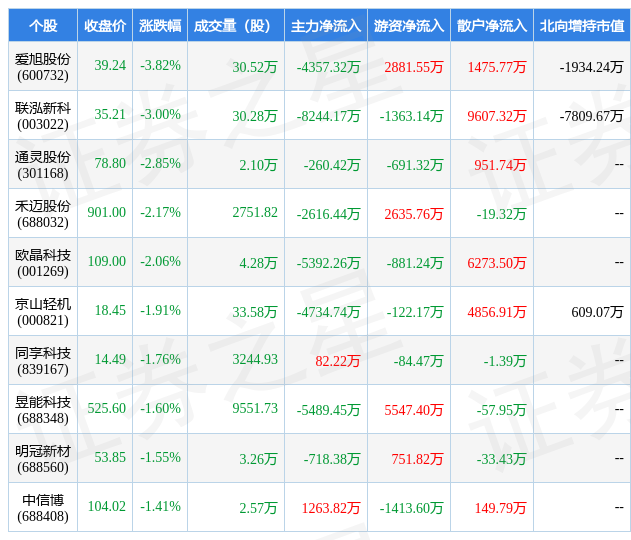Select stock 明冠新材 (688560)
This screenshot has height=540, width=631.
(x=43, y=459)
